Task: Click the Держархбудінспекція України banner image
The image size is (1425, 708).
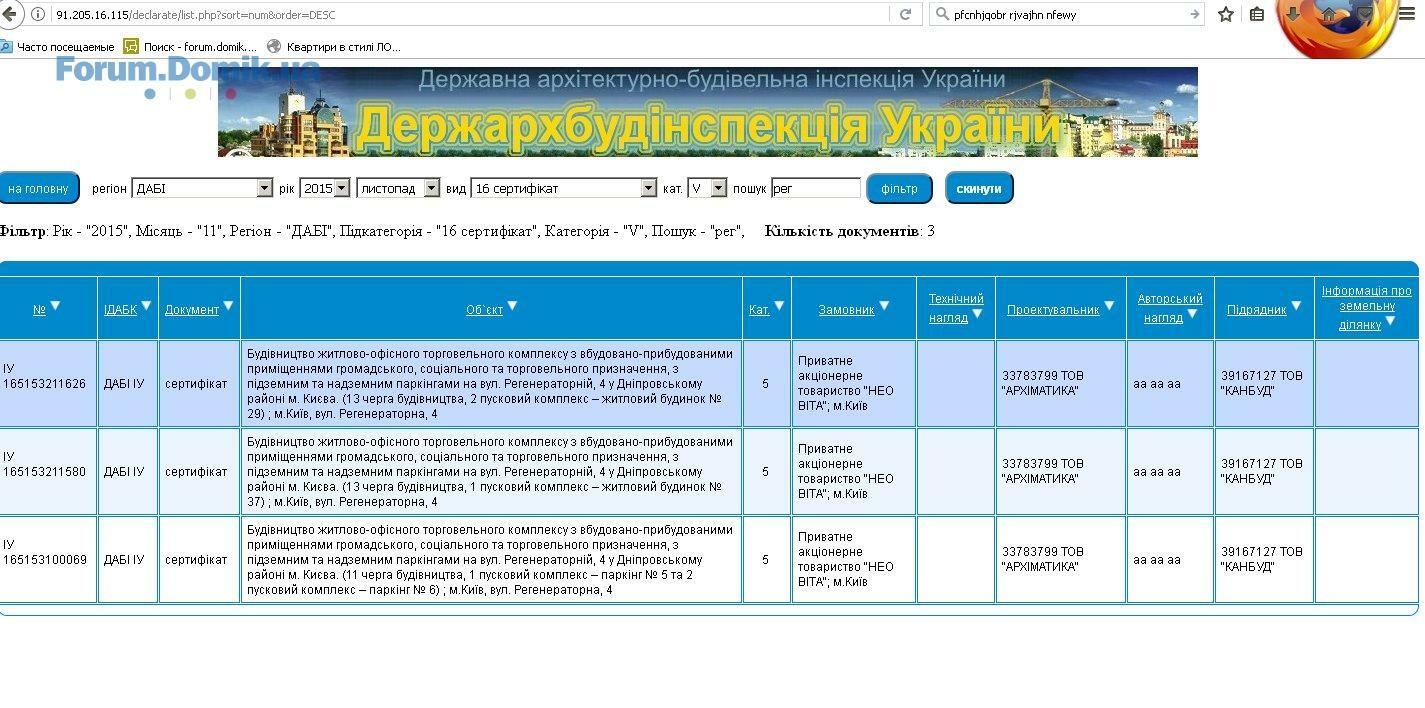Action: (x=708, y=112)
